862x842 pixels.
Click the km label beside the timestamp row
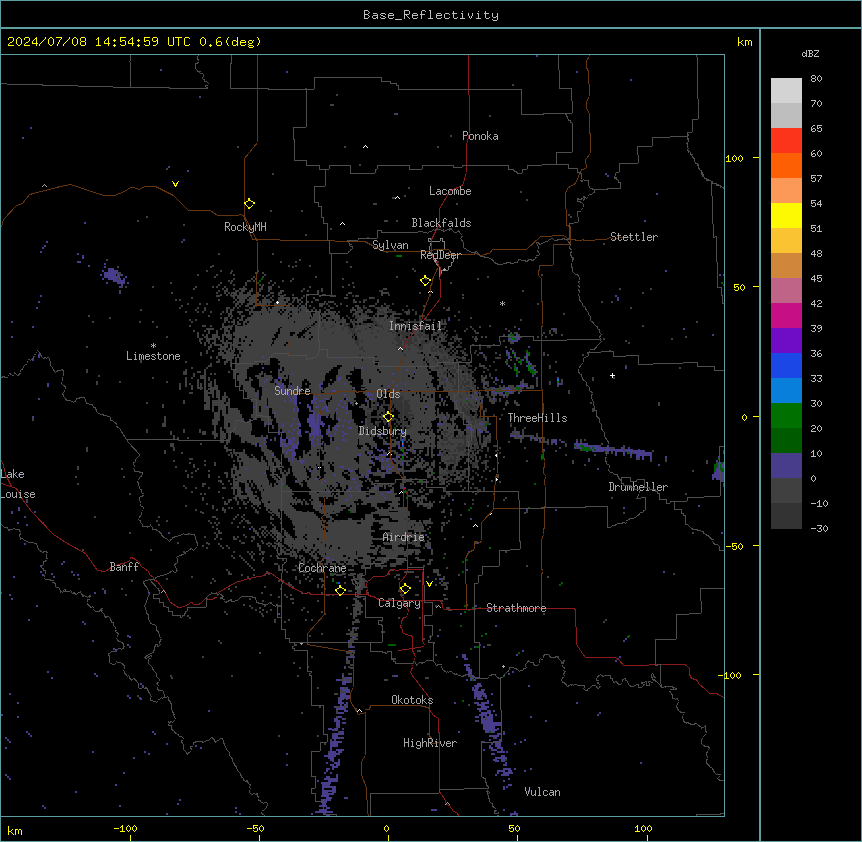[x=745, y=42]
